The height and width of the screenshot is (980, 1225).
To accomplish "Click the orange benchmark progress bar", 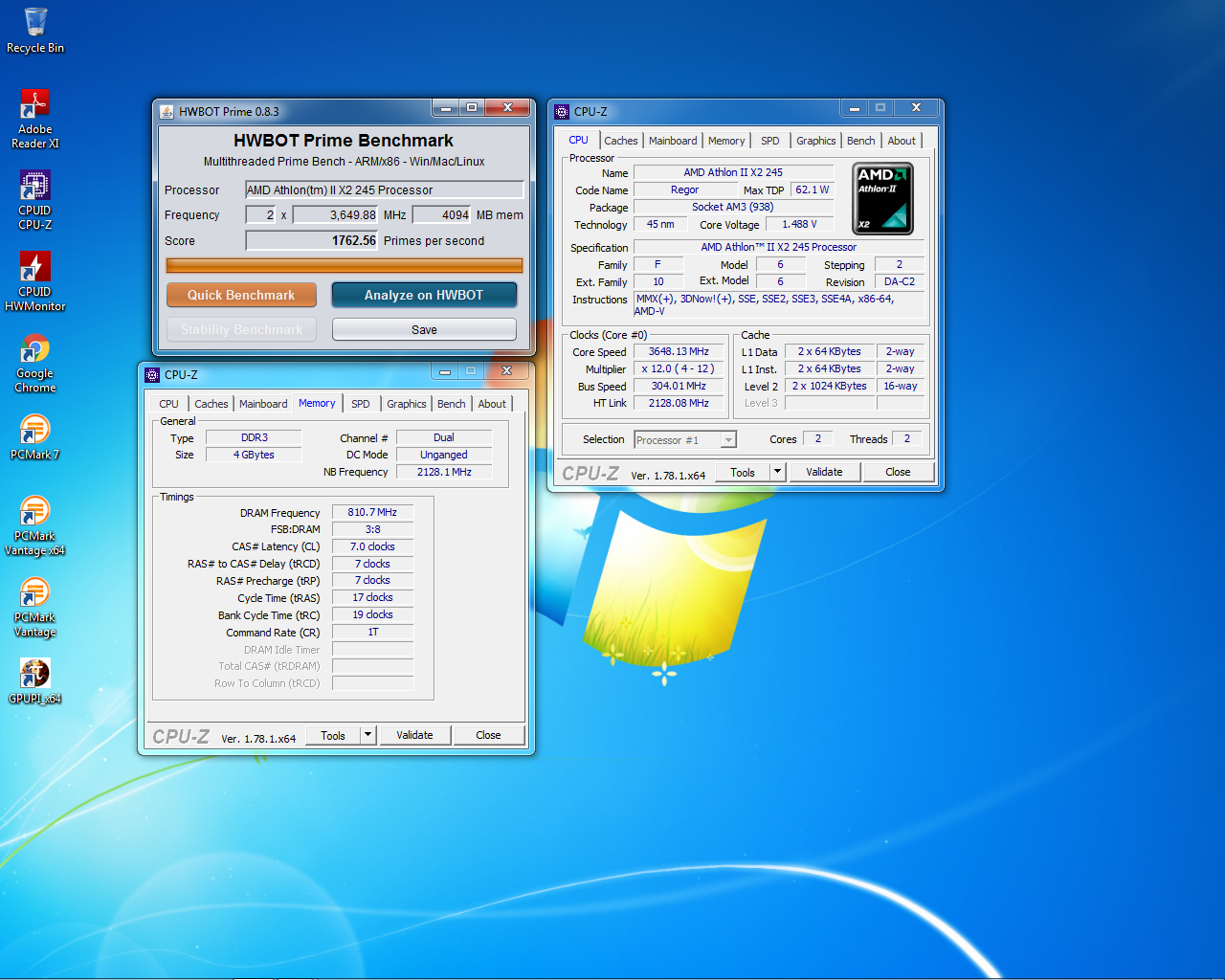I will coord(345,265).
